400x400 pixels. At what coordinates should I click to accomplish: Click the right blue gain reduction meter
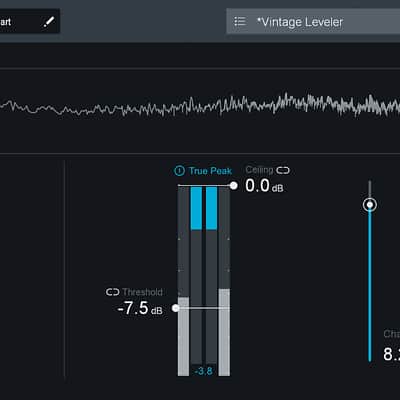point(211,208)
